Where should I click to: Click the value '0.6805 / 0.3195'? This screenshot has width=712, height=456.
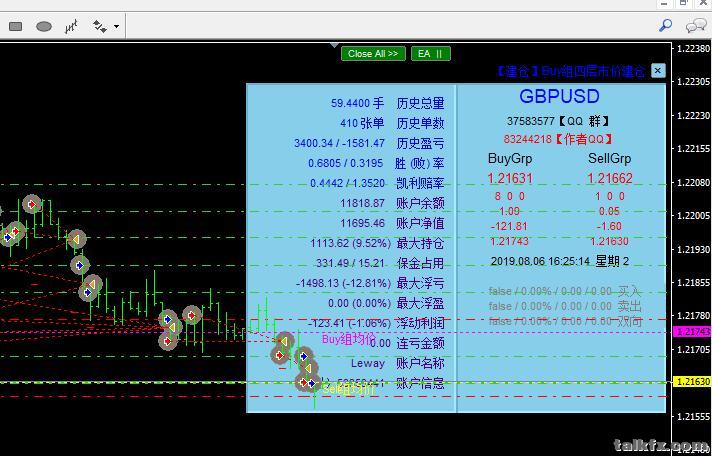pyautogui.click(x=346, y=164)
